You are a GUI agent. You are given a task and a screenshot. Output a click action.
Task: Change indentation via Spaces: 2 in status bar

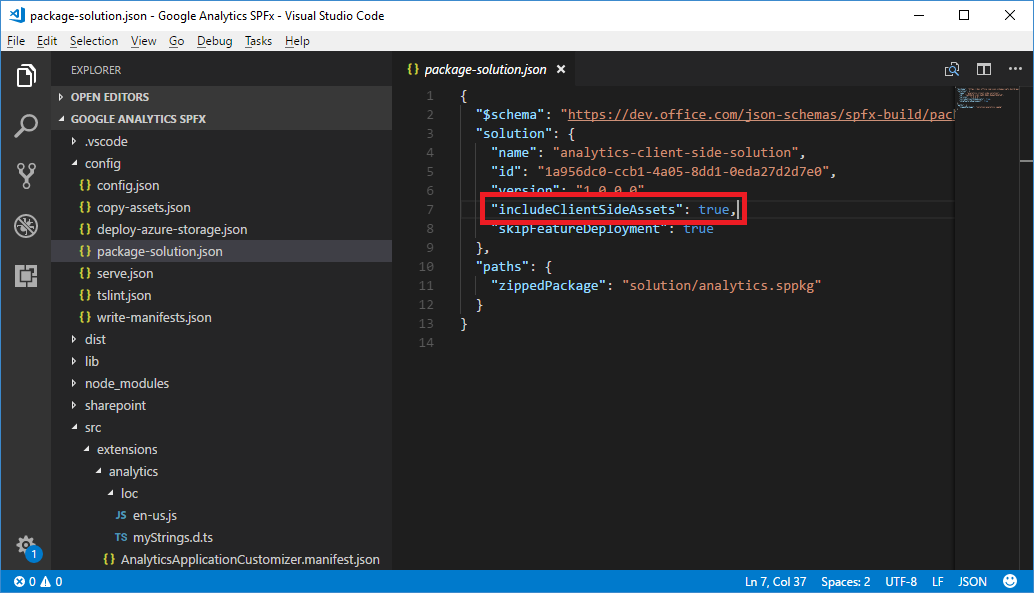tap(846, 581)
